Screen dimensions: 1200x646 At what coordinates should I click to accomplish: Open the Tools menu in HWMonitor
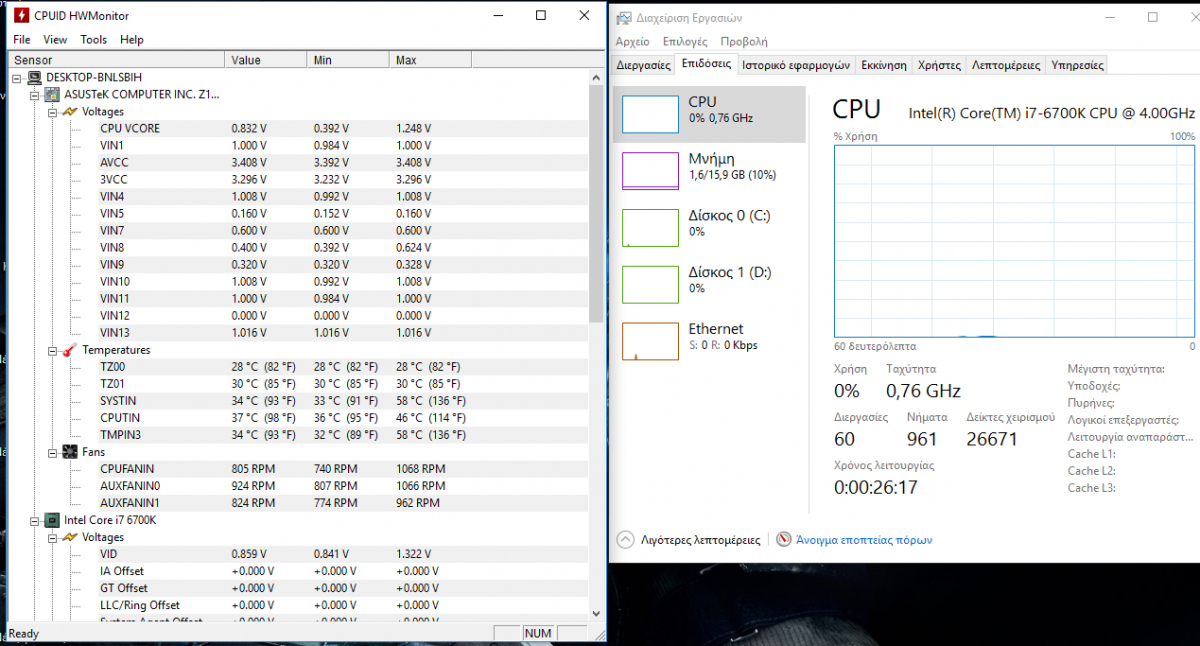pos(94,40)
